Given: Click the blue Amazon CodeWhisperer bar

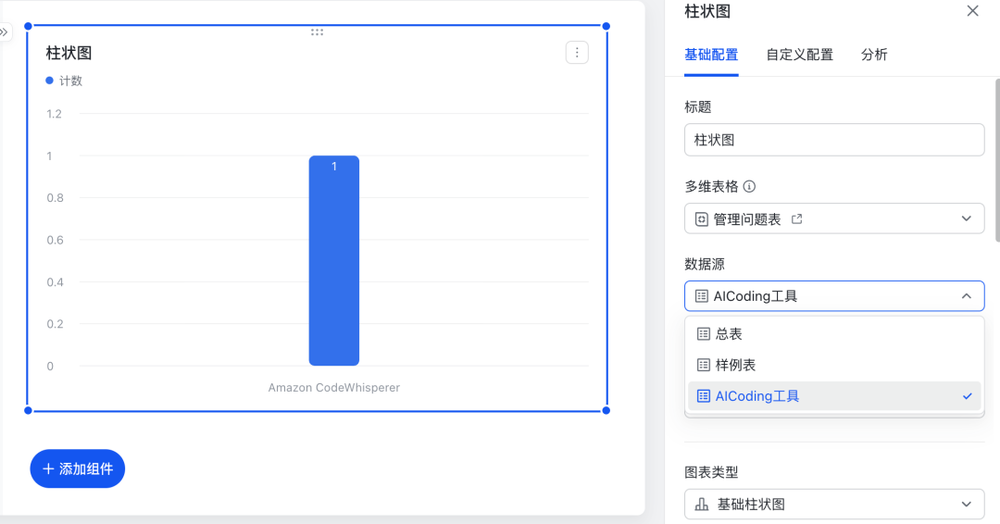Looking at the screenshot, I should tap(333, 260).
